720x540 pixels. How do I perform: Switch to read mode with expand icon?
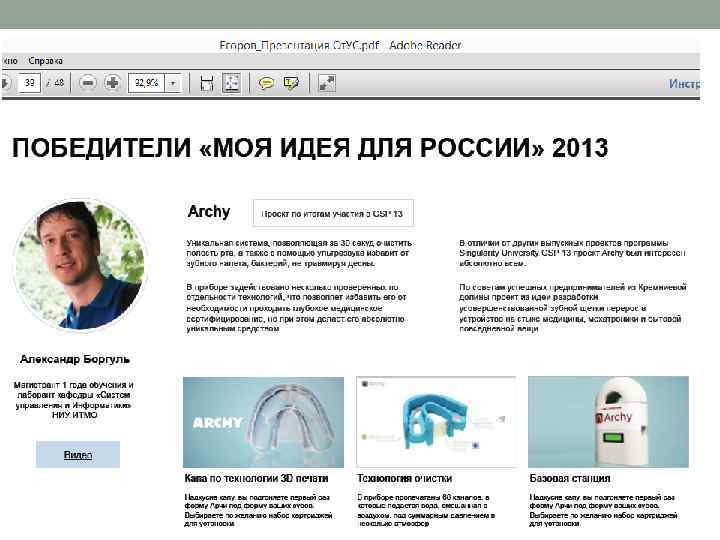(x=327, y=83)
